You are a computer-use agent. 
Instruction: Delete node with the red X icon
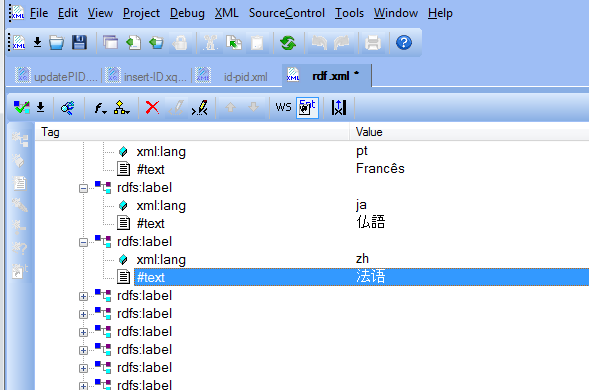point(152,108)
